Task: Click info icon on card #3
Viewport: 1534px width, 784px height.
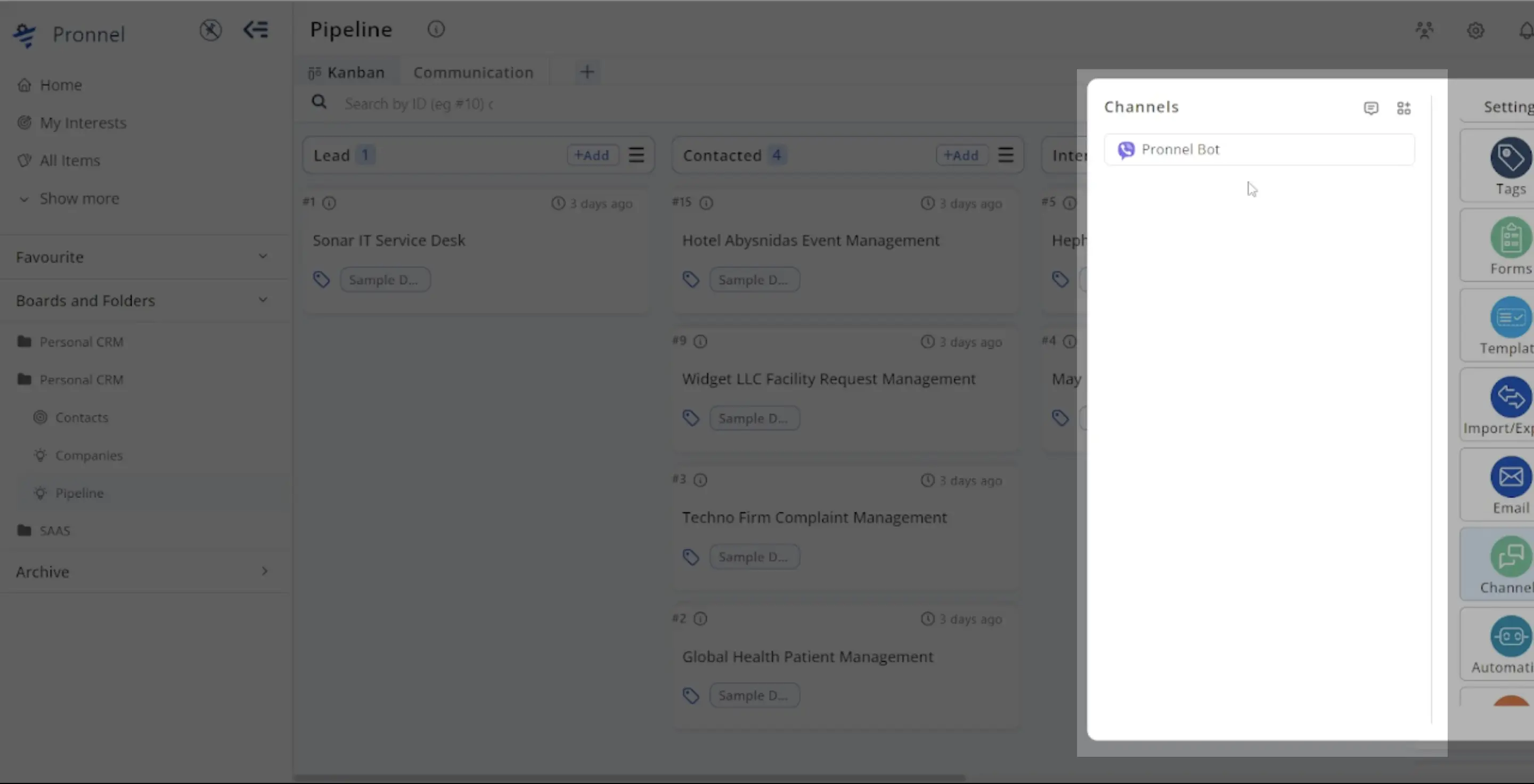Action: click(x=701, y=480)
